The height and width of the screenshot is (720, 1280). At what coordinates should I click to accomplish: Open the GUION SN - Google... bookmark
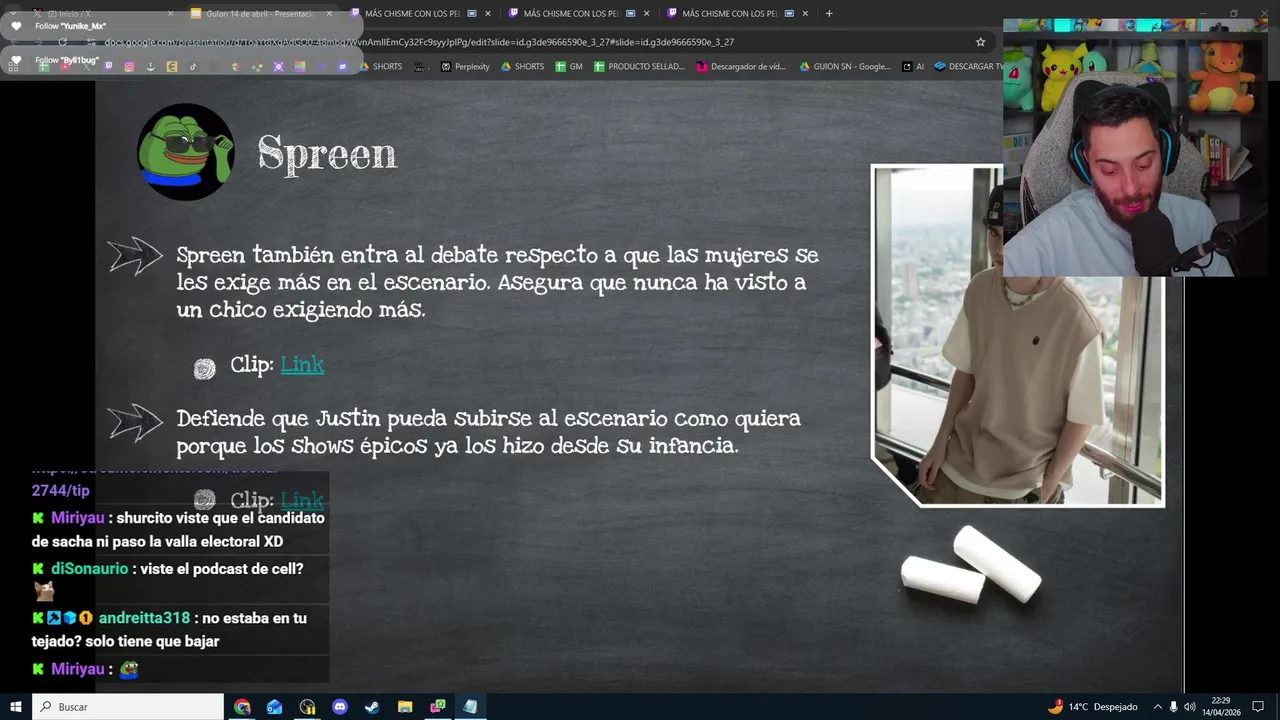pyautogui.click(x=845, y=66)
